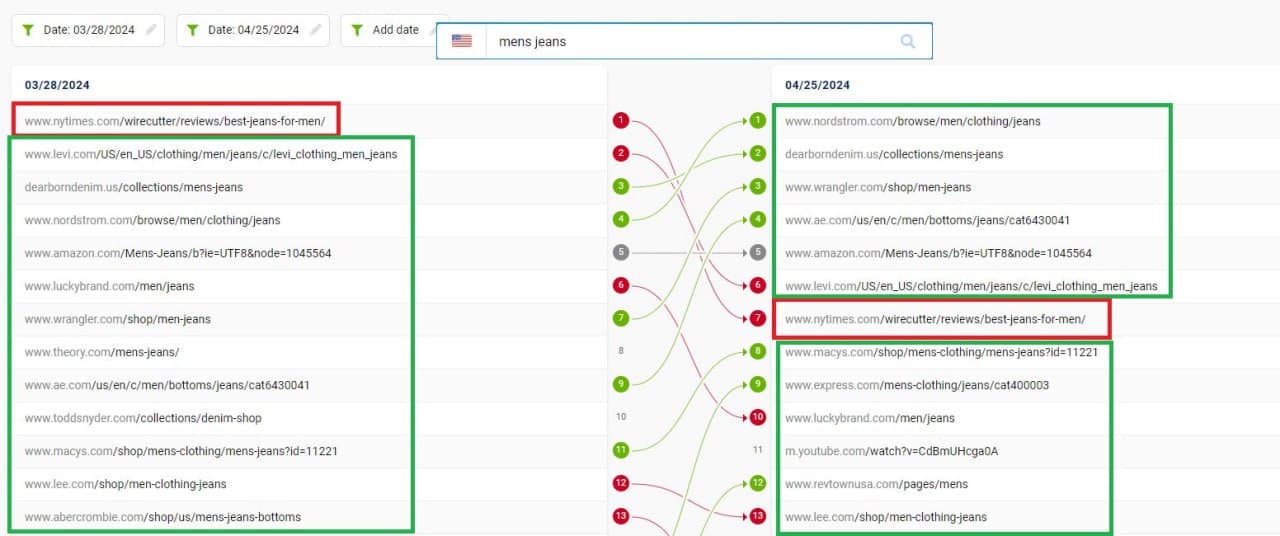Open ae.com jeans link under 04/25/2024
Viewport: 1280px width, 536px height.
click(x=928, y=220)
